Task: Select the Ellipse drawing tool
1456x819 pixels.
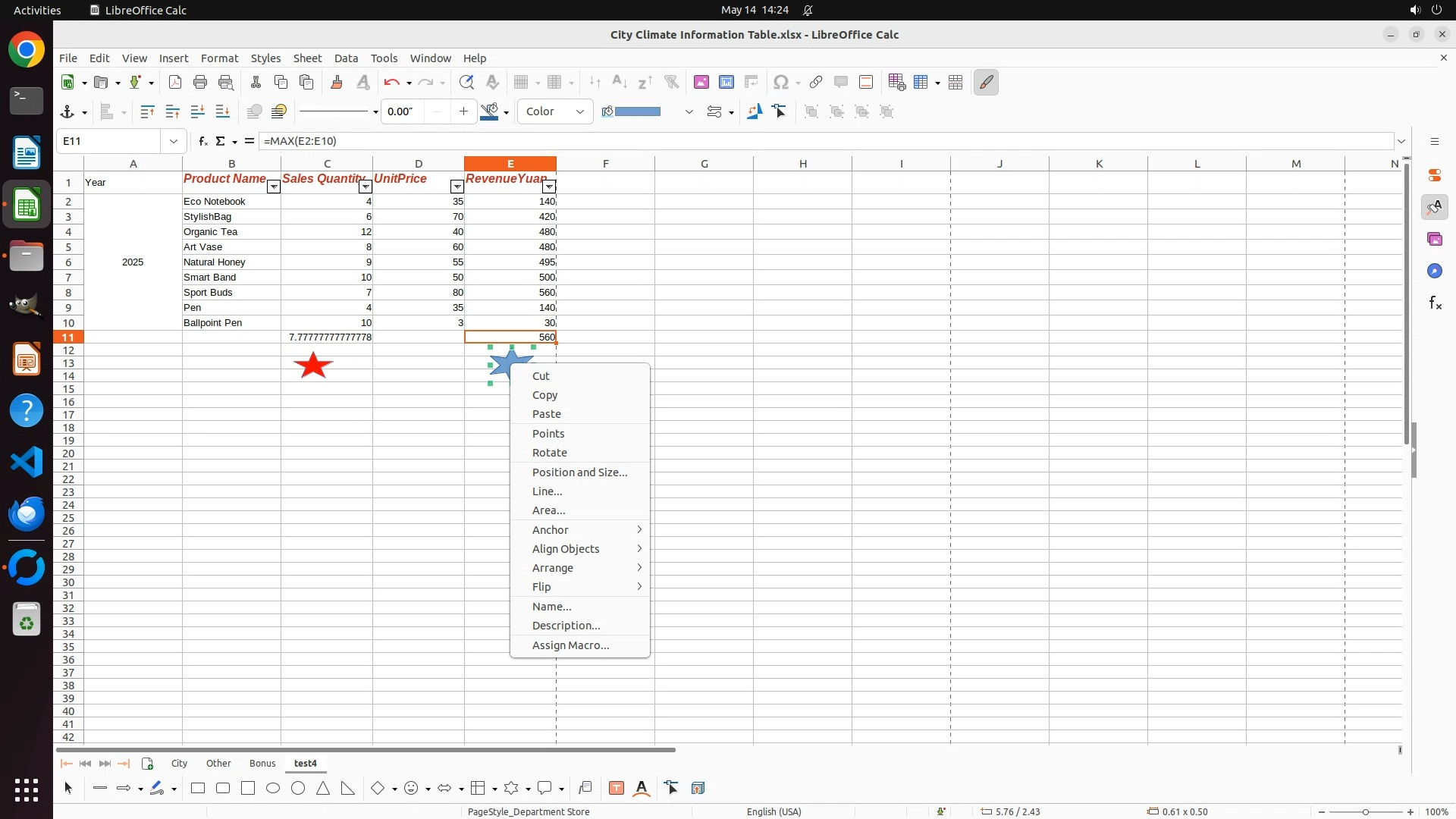Action: click(273, 789)
